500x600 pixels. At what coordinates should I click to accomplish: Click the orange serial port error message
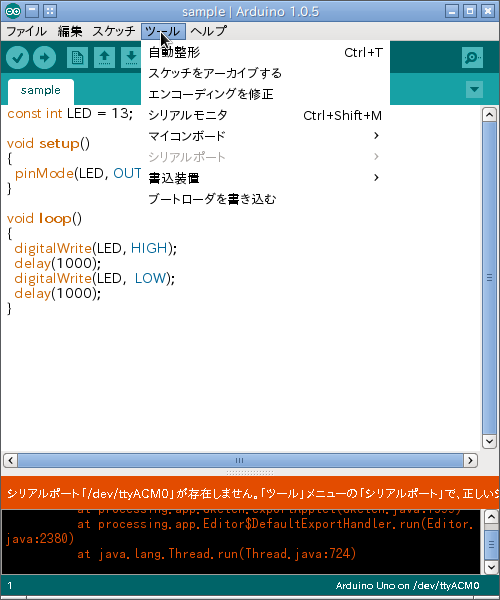pos(250,493)
